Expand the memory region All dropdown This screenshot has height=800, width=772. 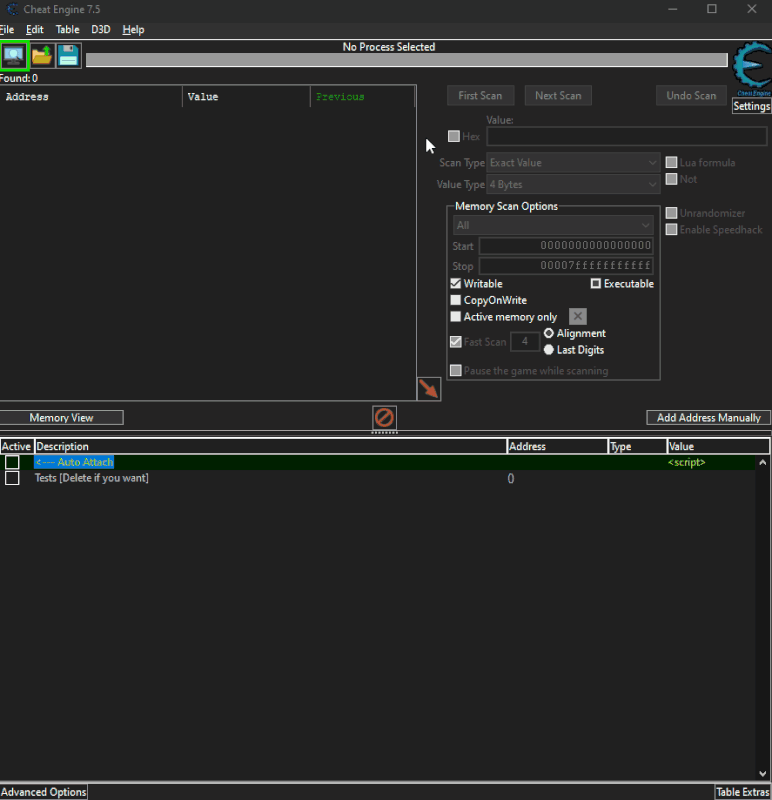click(553, 225)
